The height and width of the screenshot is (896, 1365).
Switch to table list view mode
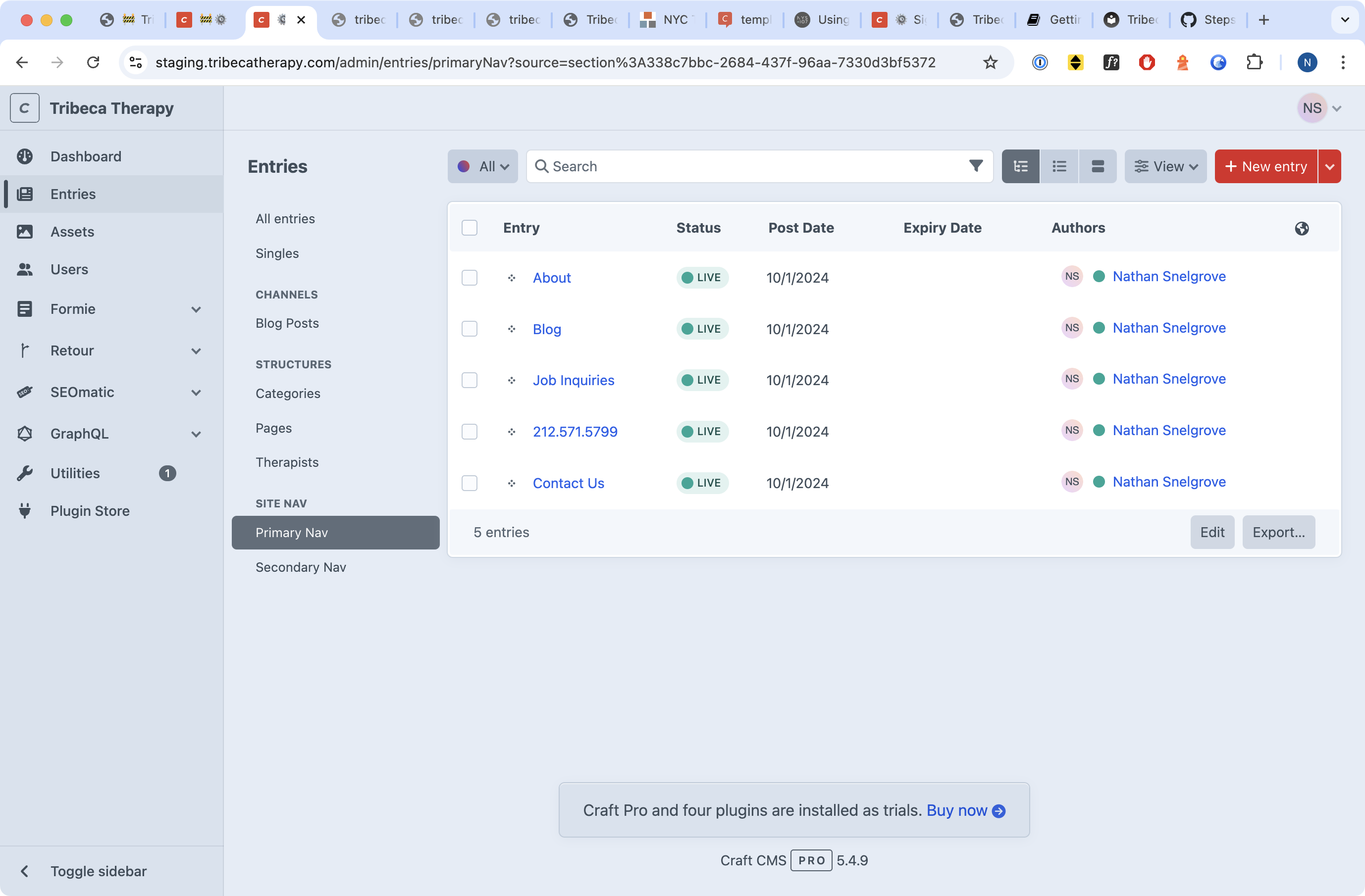[x=1059, y=166]
